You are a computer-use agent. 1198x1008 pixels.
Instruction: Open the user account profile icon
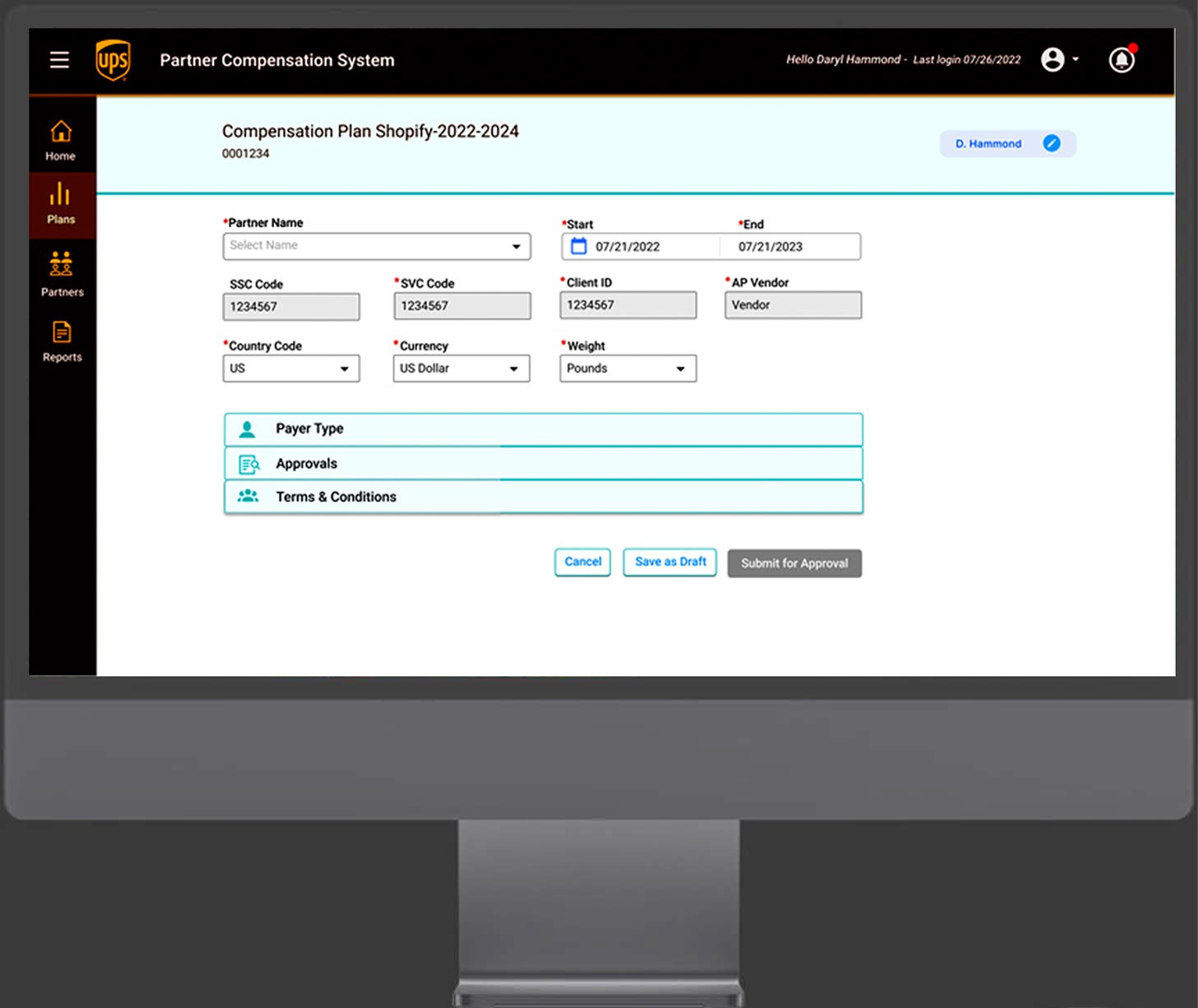(x=1052, y=59)
